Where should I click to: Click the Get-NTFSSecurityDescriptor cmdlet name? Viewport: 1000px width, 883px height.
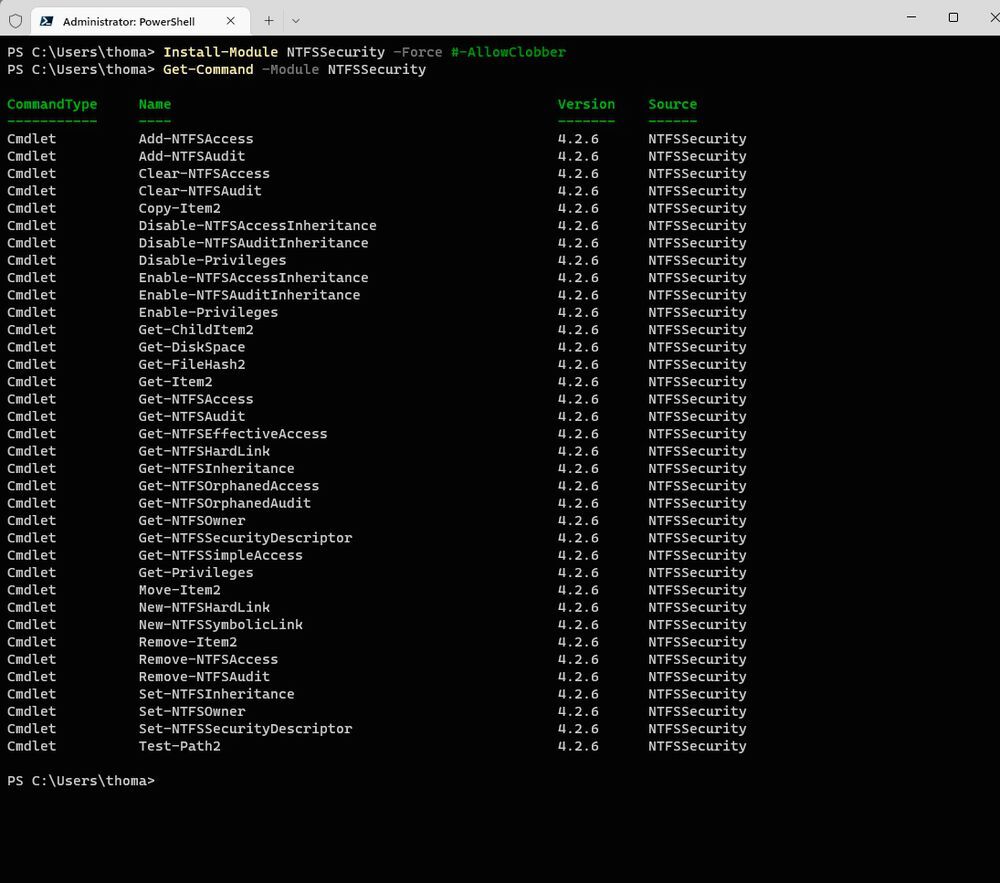tap(245, 538)
